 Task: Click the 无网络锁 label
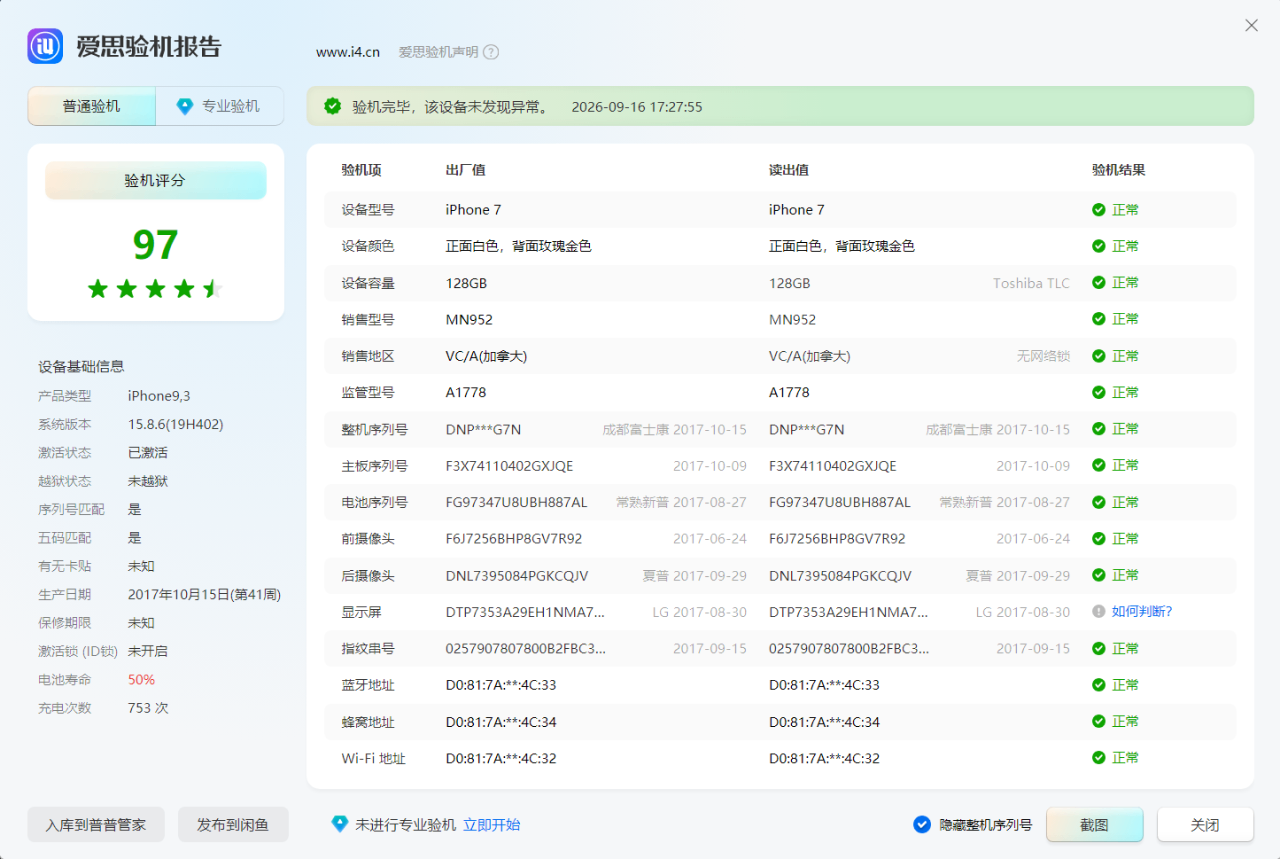click(1043, 356)
